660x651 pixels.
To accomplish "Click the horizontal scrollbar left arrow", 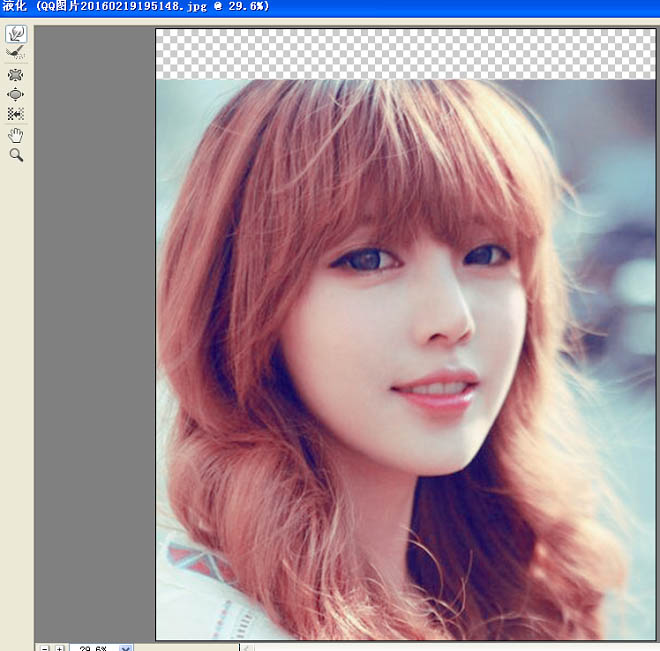I will pyautogui.click(x=248, y=647).
